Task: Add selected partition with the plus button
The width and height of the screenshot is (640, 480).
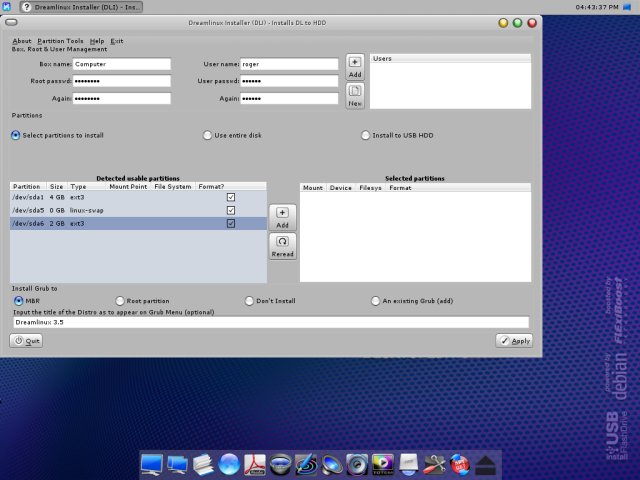Action: click(x=282, y=218)
